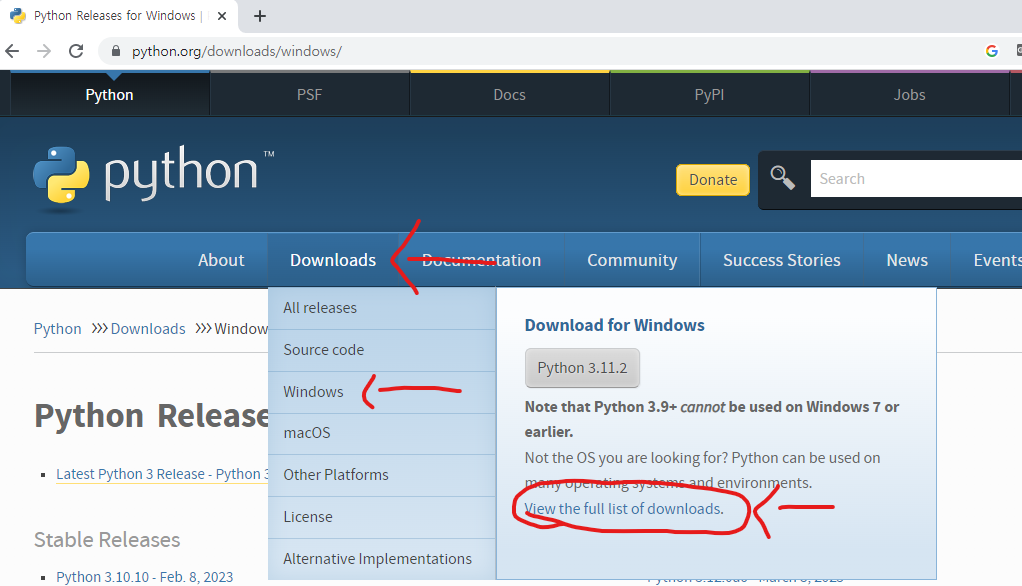This screenshot has height=586, width=1022.
Task: Click the Python favicon on the tab
Action: coord(18,16)
